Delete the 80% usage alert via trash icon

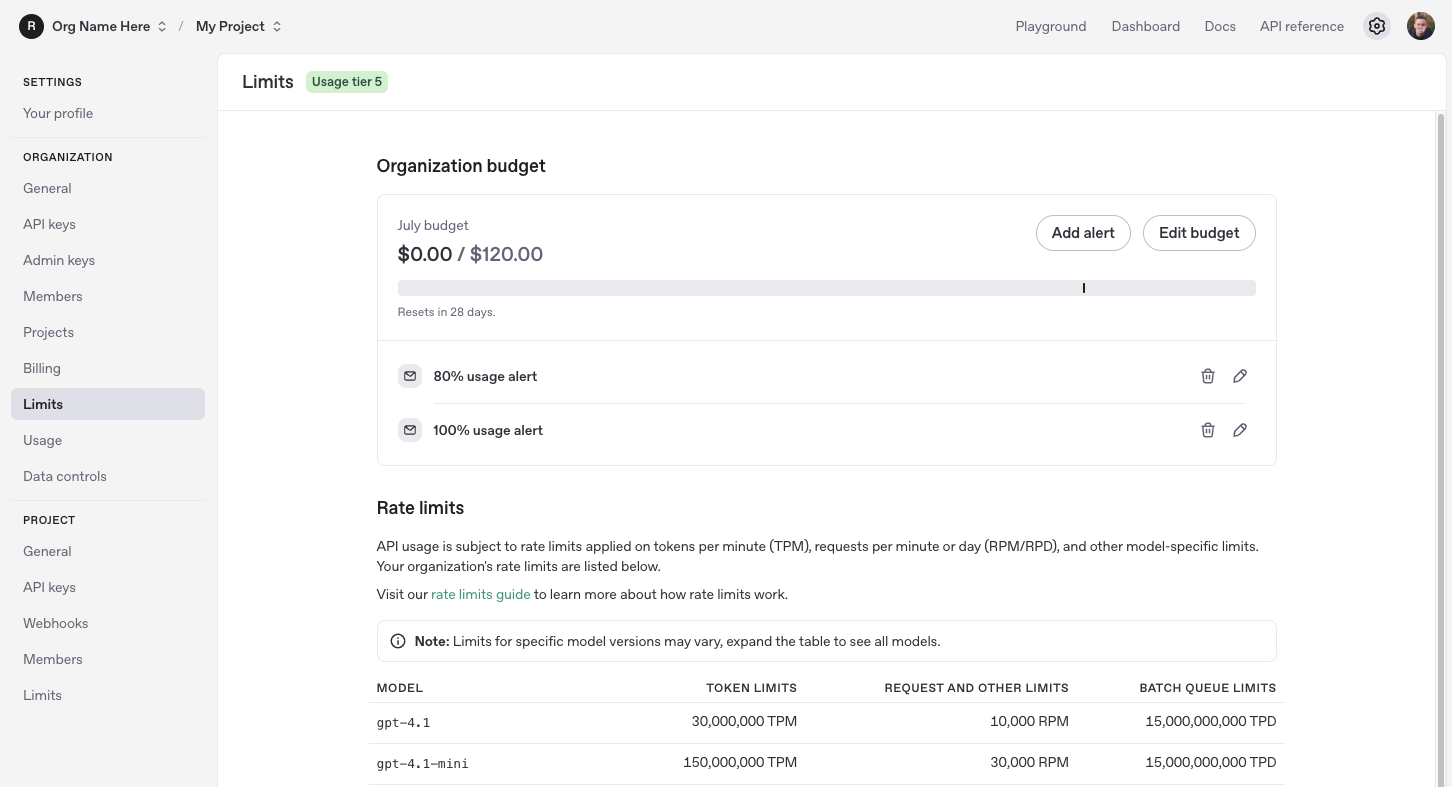pyautogui.click(x=1208, y=375)
